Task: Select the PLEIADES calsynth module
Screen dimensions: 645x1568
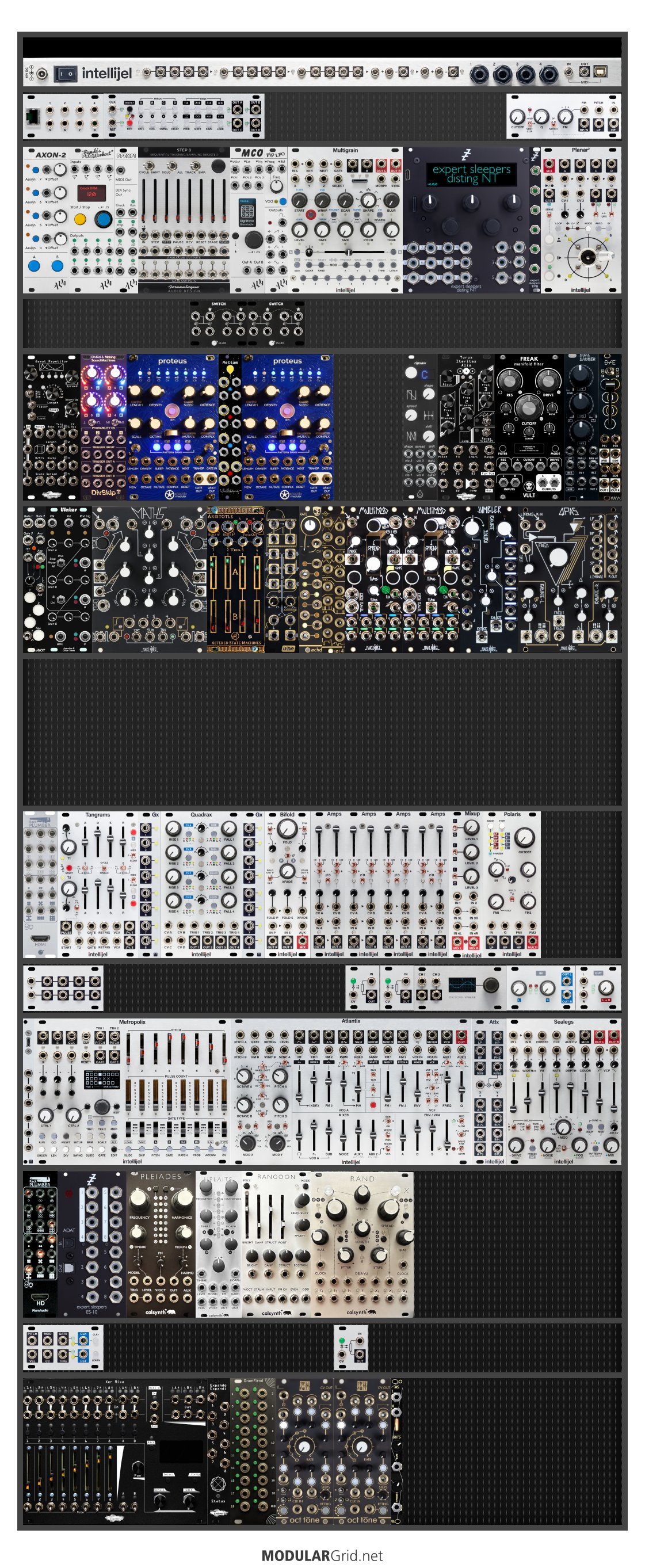Action: pos(161,1244)
